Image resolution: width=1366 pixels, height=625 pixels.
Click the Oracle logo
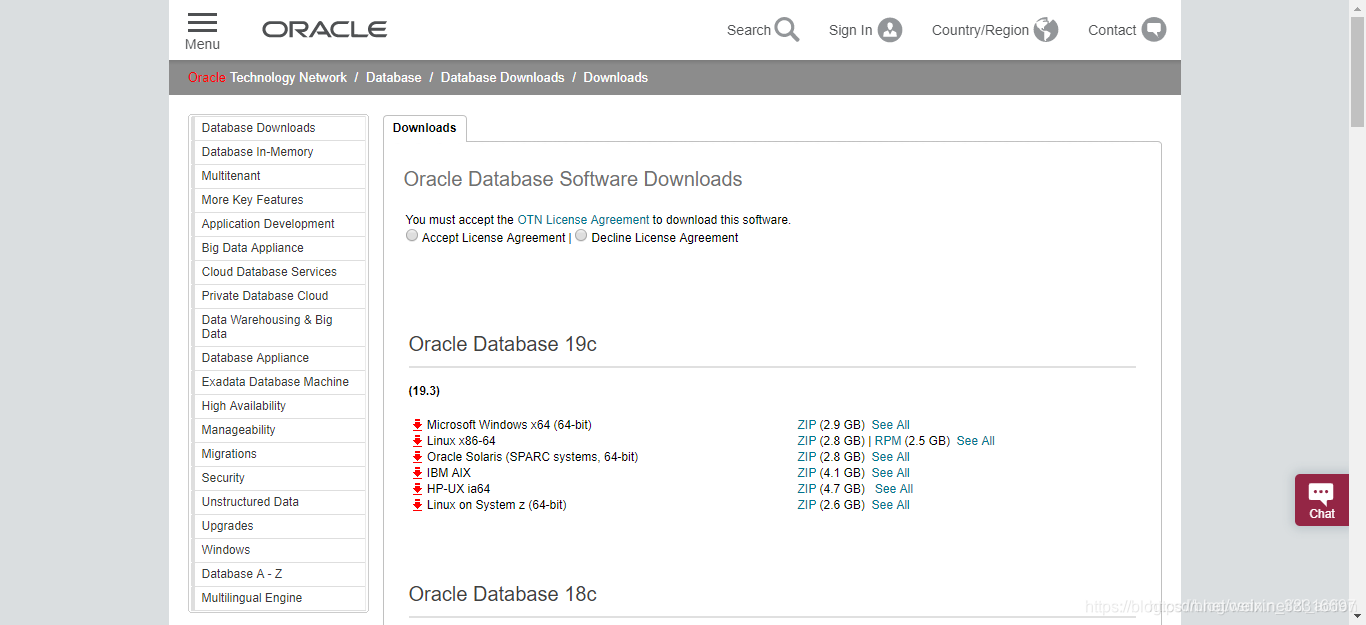tap(325, 30)
